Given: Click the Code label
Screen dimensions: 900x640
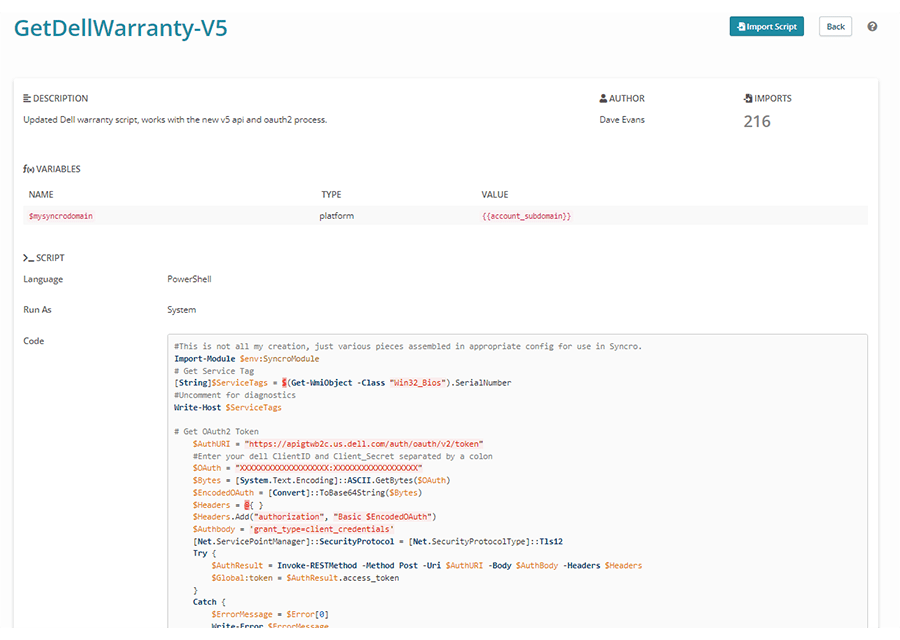Looking at the screenshot, I should 33,340.
